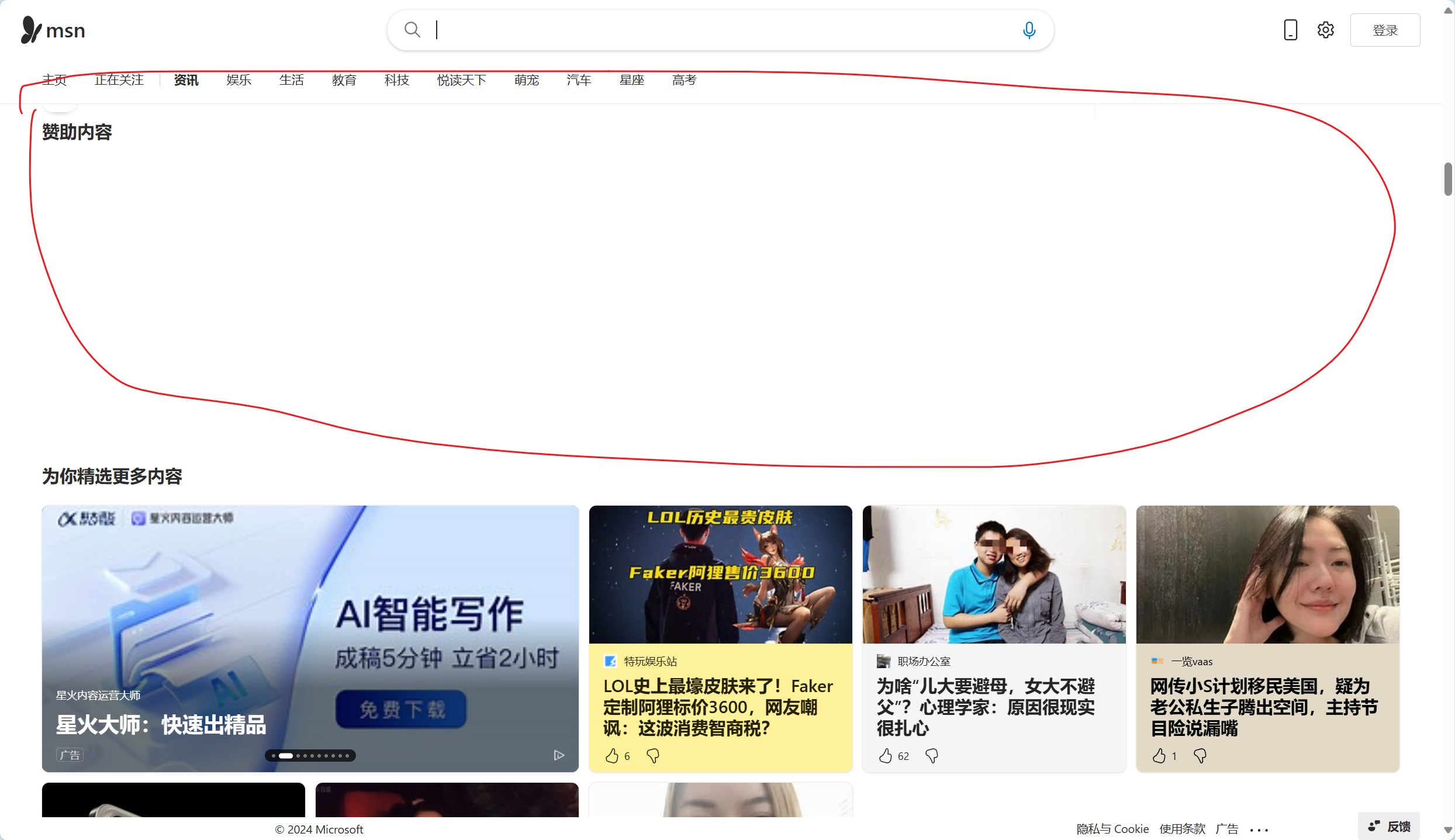
Task: Open the 科技 tab
Action: (x=396, y=80)
